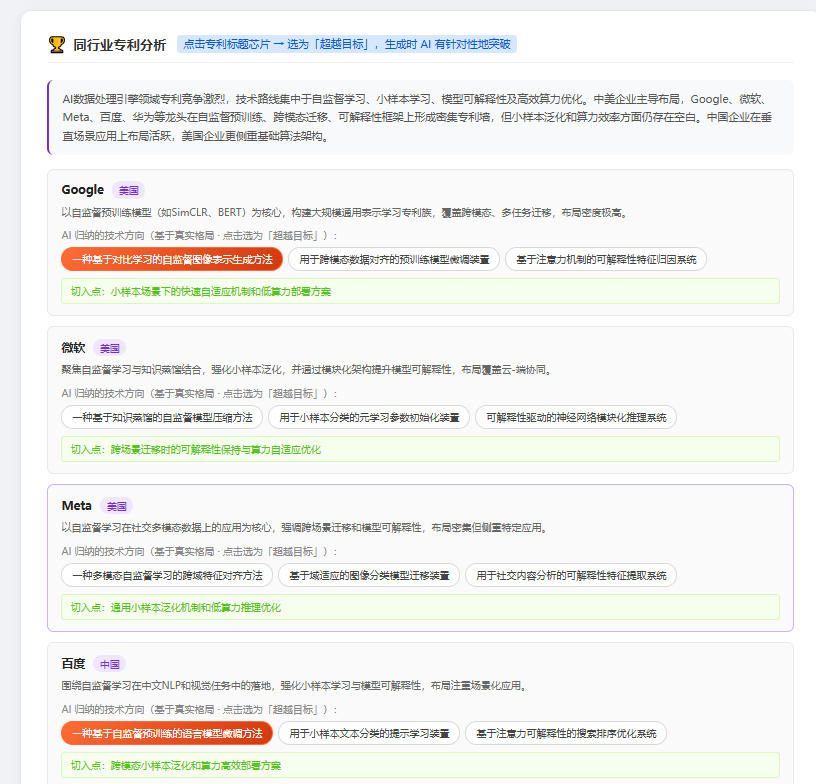Screen dimensions: 816x784
Task: Click the blue hint 点击专利标题芯片 → 选为「超越目标」
Action: point(347,44)
